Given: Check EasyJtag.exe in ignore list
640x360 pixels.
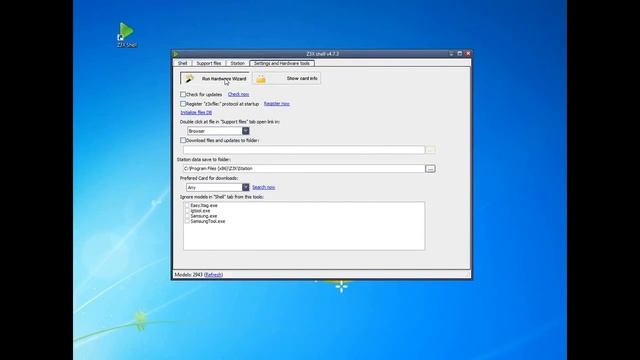Looking at the screenshot, I should [187, 205].
